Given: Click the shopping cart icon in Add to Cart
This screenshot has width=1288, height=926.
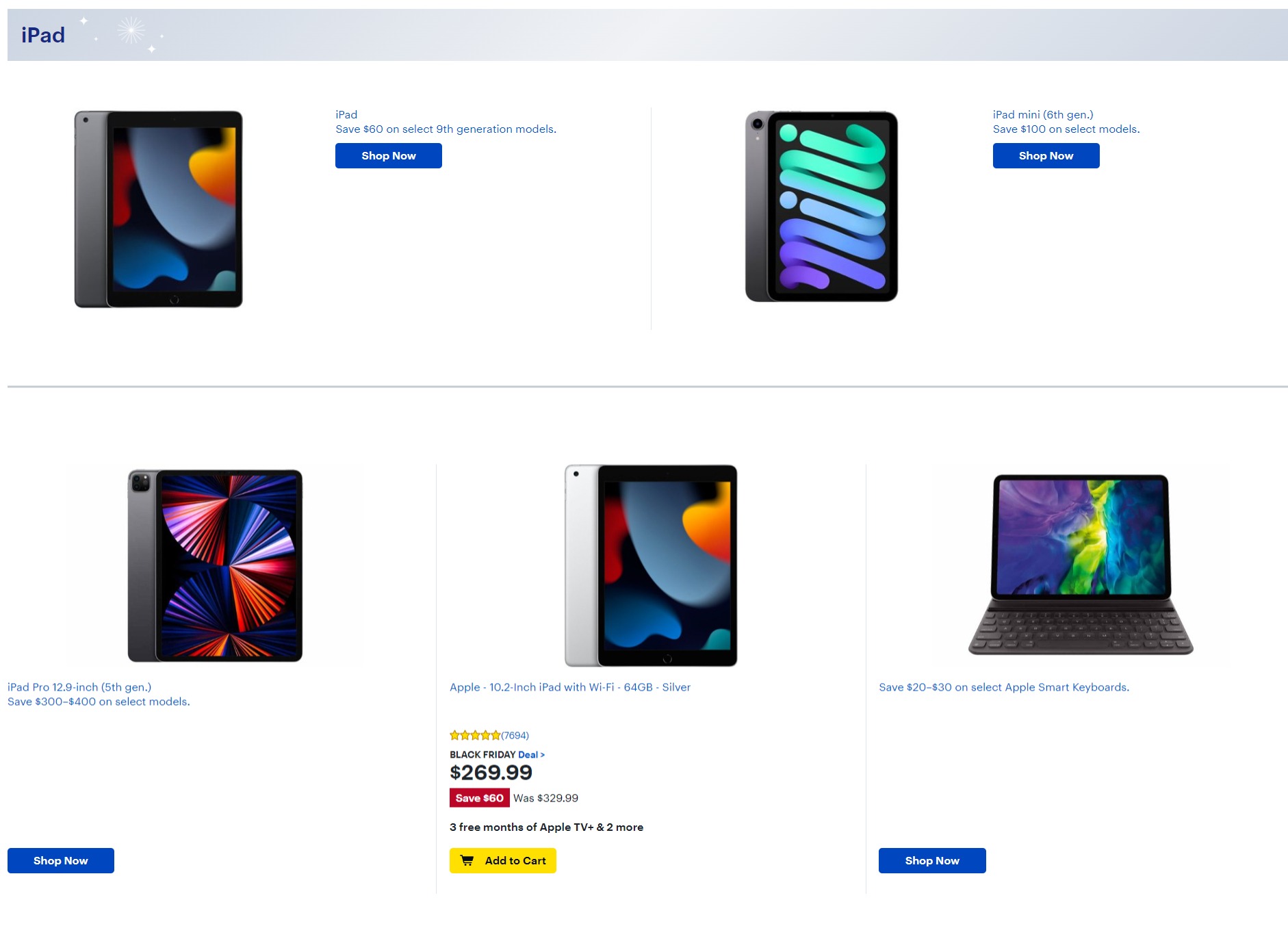Looking at the screenshot, I should [x=467, y=860].
